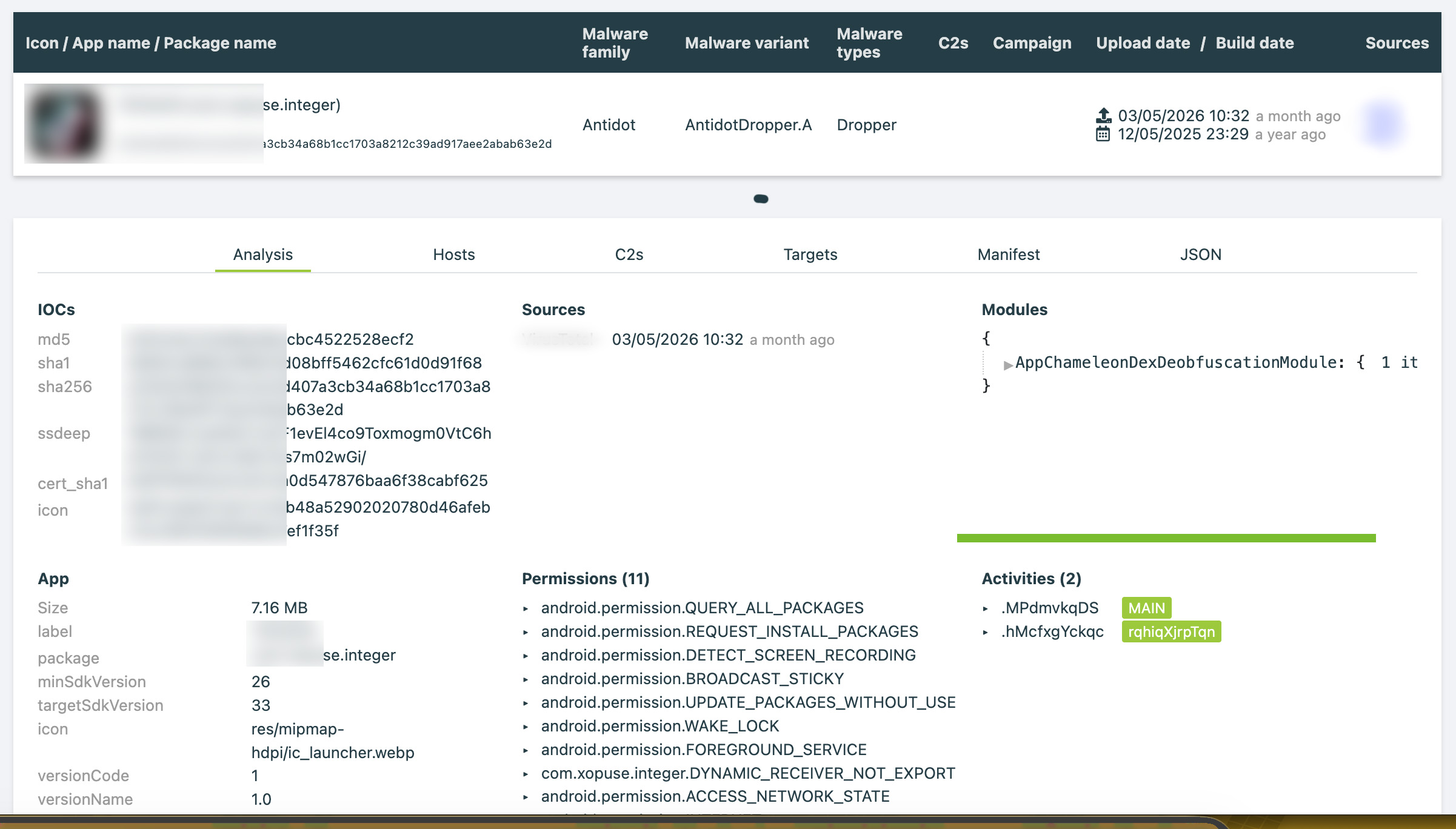Image resolution: width=1456 pixels, height=829 pixels.
Task: Click the Build date column header
Action: (x=1255, y=43)
